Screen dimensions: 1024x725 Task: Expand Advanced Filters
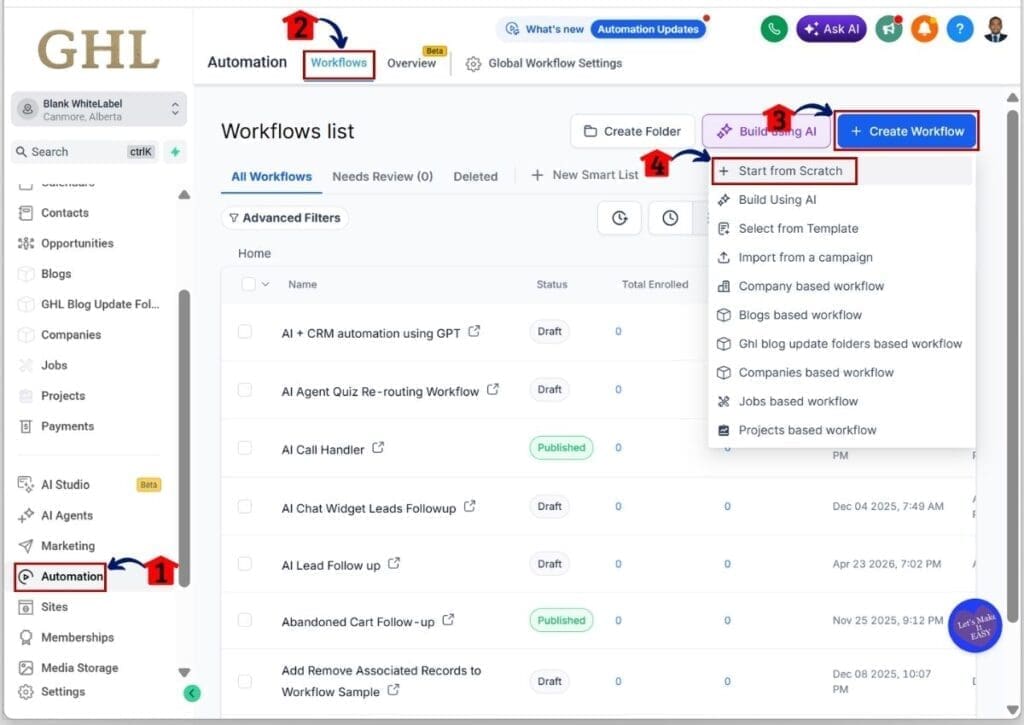pyautogui.click(x=285, y=218)
